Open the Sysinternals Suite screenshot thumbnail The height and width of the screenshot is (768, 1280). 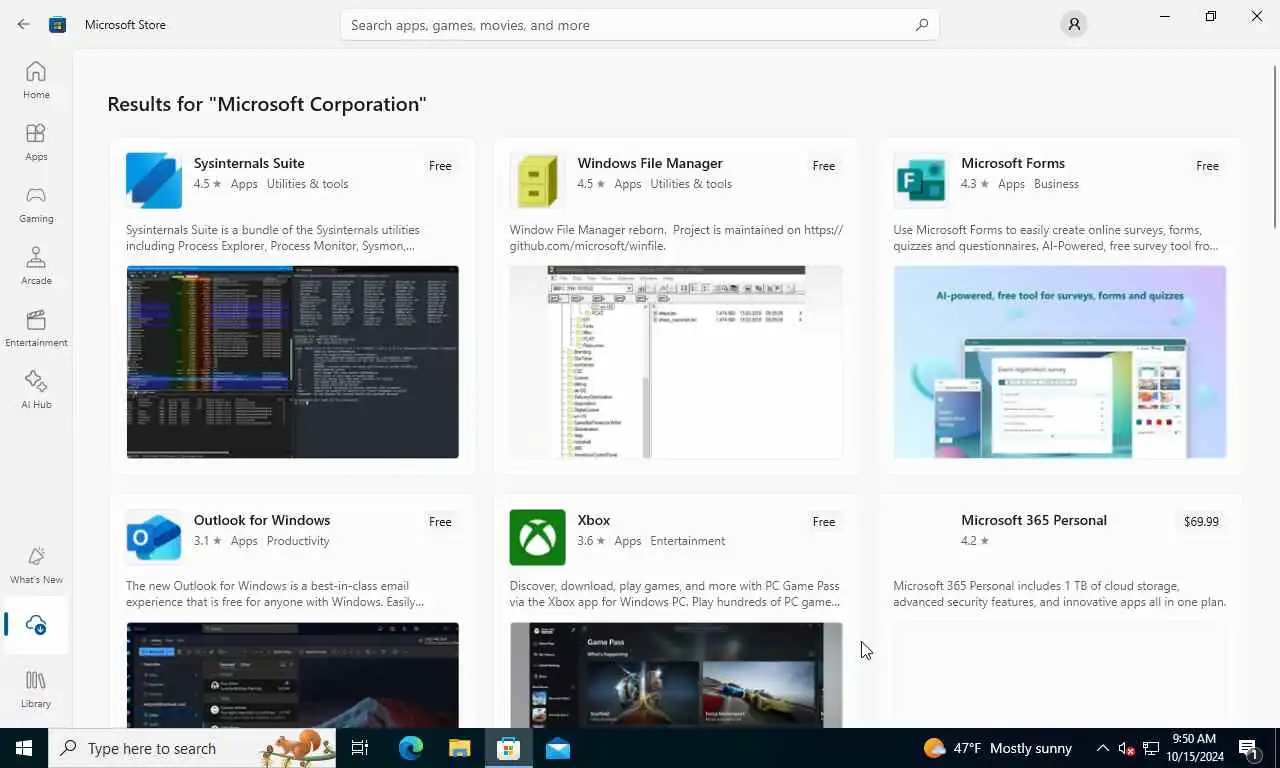coord(292,362)
